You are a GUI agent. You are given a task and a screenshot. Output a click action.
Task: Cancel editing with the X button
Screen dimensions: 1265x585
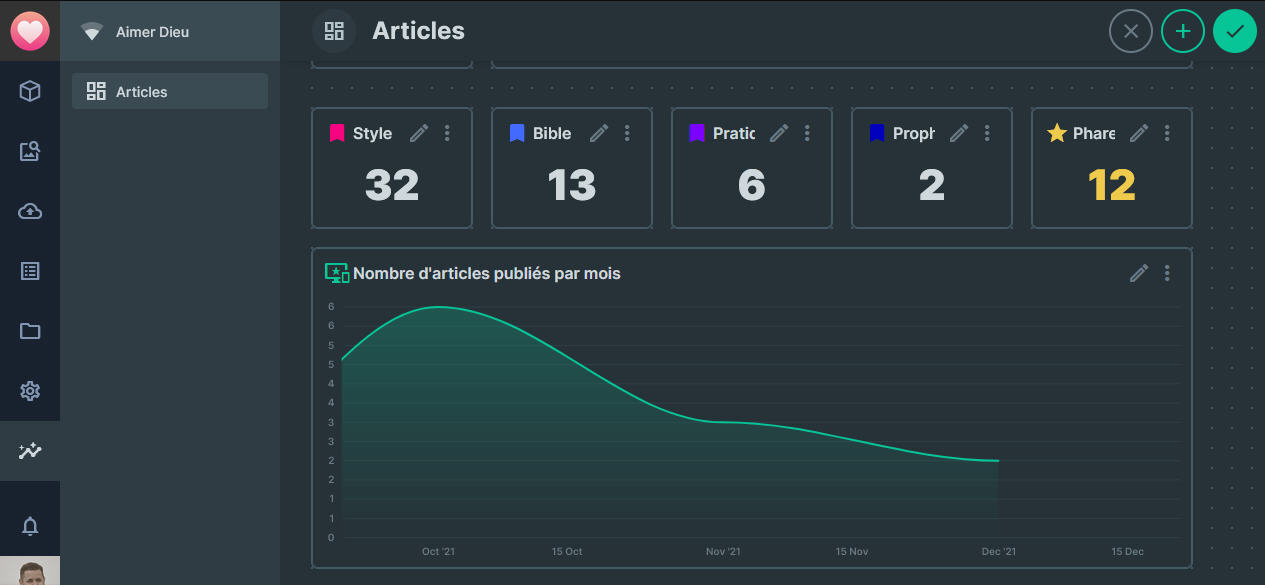[x=1131, y=31]
